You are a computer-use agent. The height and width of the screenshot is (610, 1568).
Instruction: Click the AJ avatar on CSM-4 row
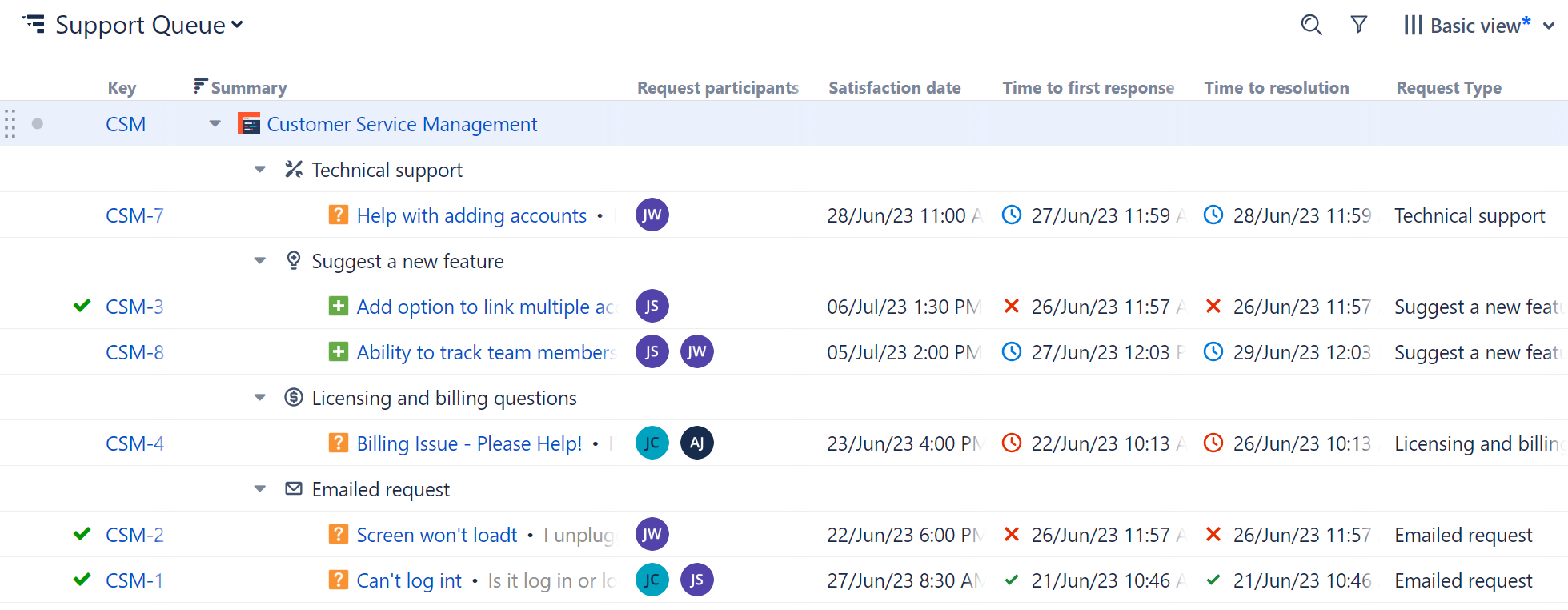(x=696, y=443)
